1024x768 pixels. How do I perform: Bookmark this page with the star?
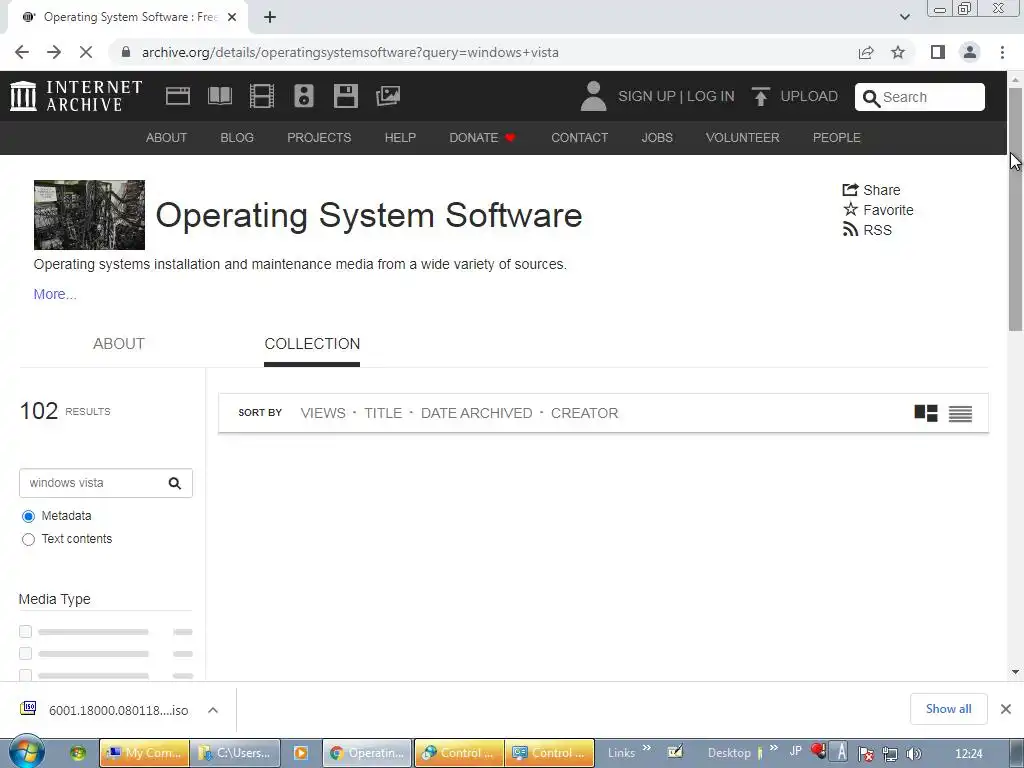(898, 52)
